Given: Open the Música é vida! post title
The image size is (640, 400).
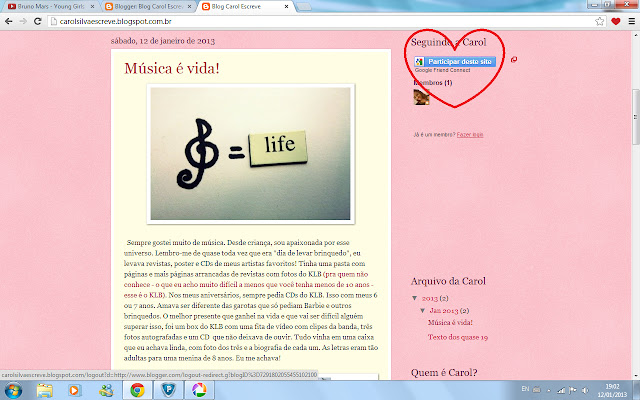Looking at the screenshot, I should click(172, 68).
